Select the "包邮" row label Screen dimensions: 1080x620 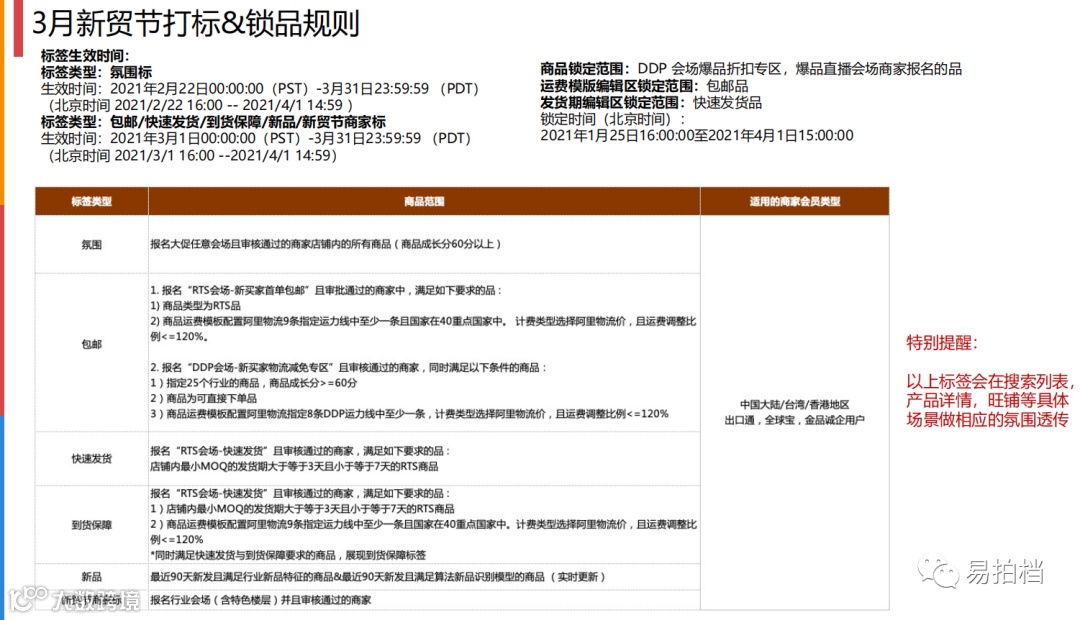tap(92, 344)
